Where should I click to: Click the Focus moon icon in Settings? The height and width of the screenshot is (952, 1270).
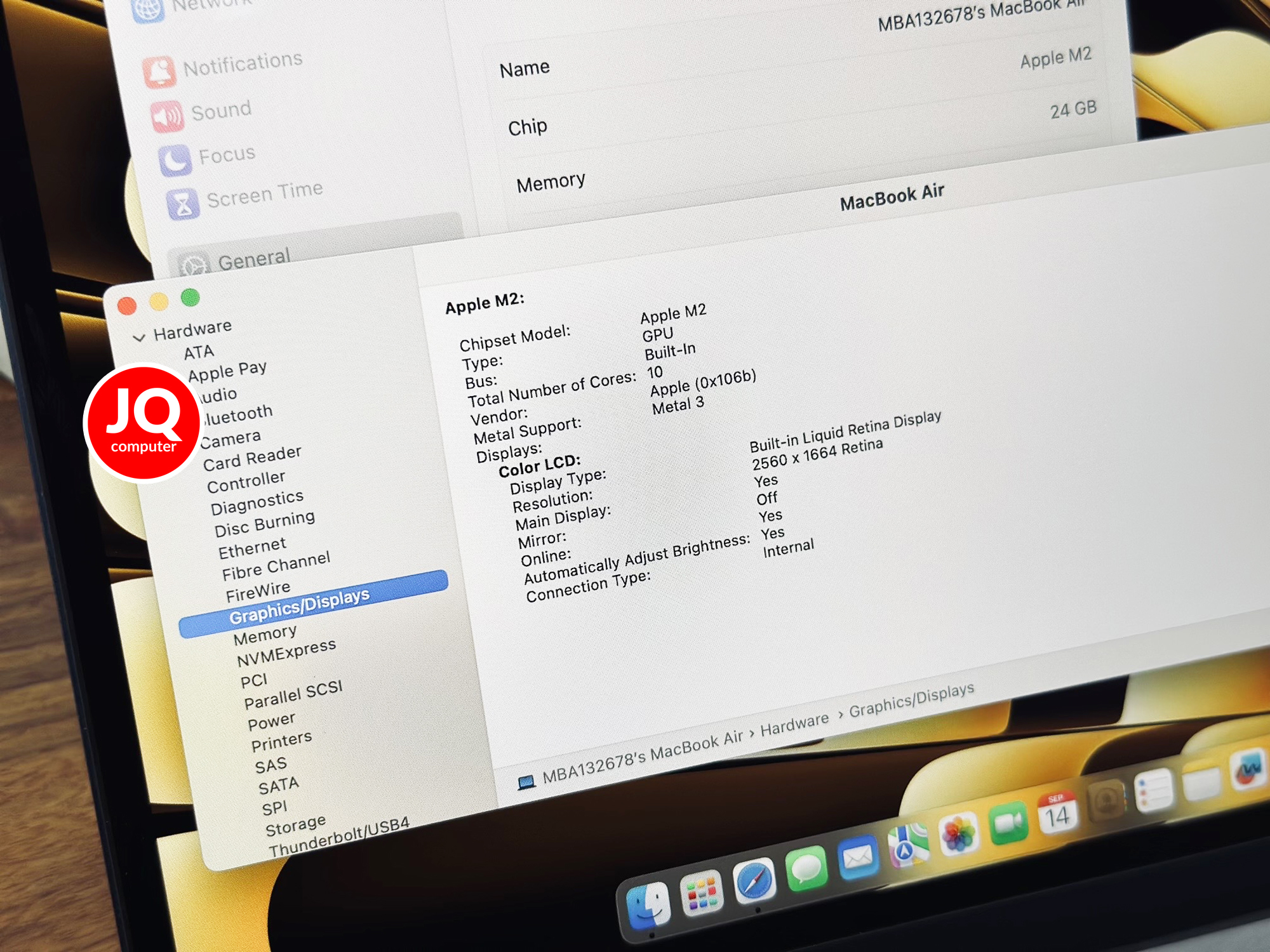[175, 160]
